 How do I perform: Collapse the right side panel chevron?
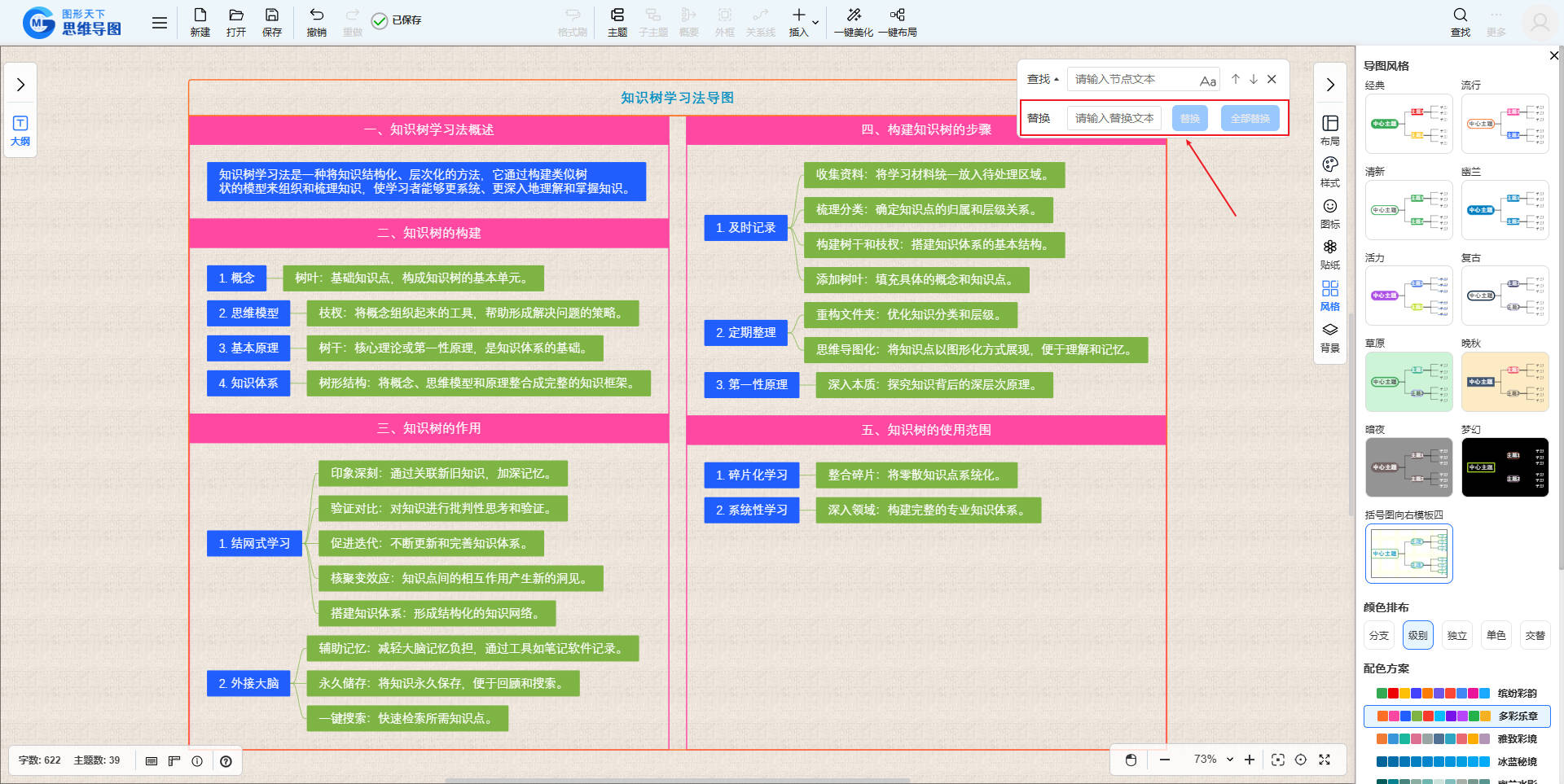point(1329,85)
